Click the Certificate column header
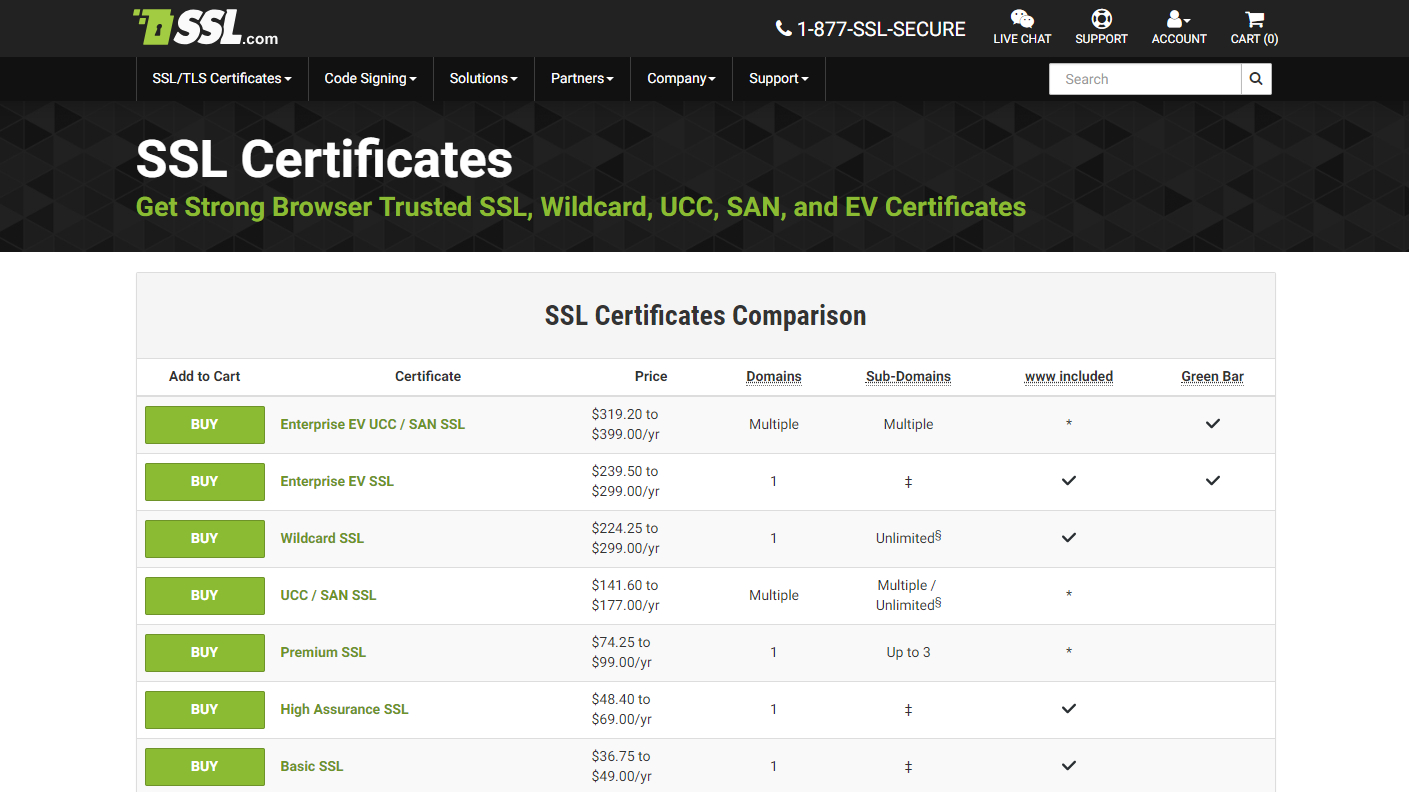Screen dimensions: 1409x792 pos(428,377)
